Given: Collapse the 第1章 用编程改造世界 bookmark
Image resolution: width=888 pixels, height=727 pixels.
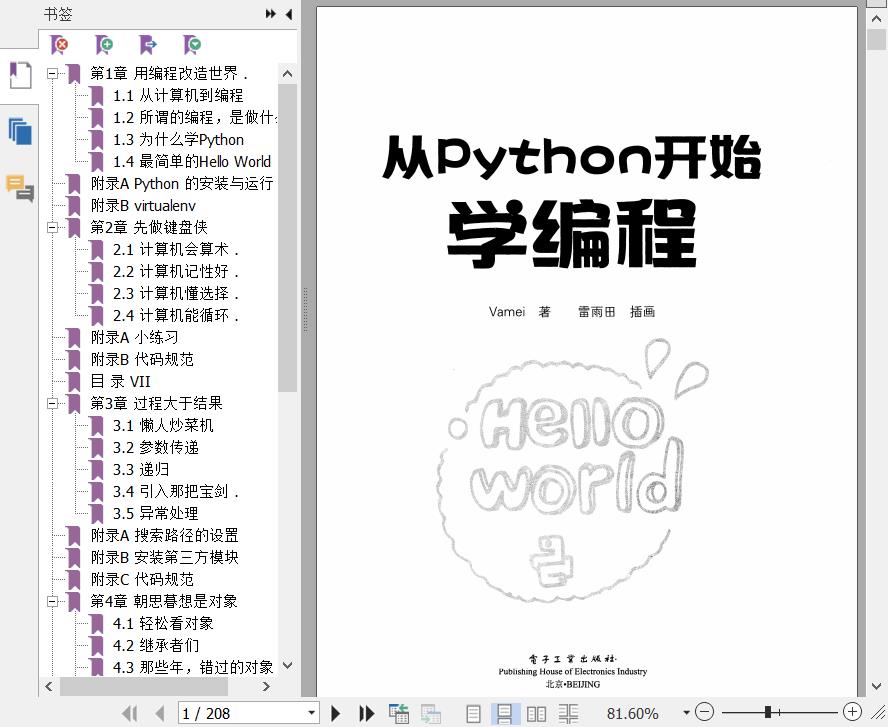Looking at the screenshot, I should 53,74.
